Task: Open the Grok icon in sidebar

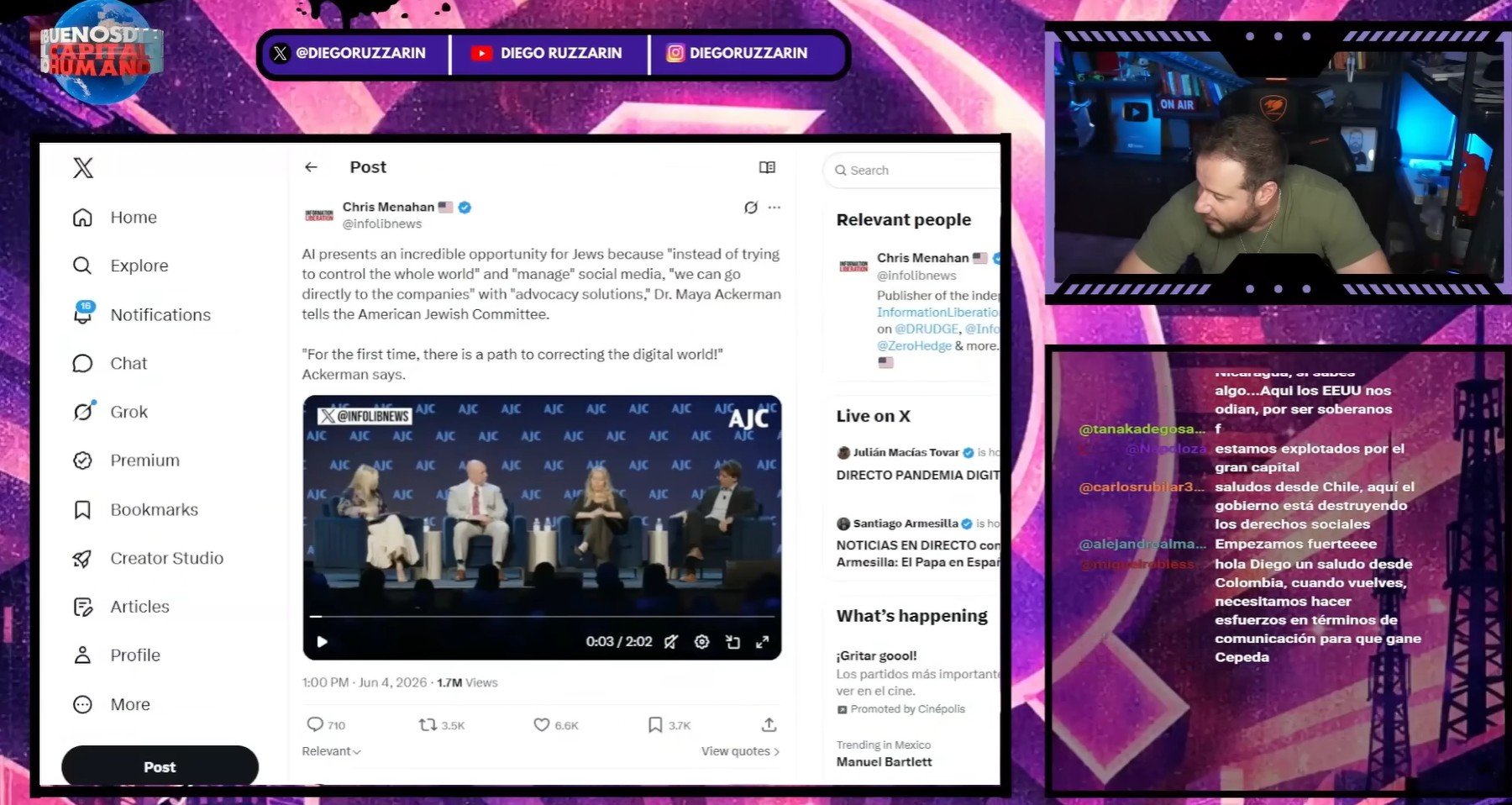Action: pyautogui.click(x=82, y=412)
